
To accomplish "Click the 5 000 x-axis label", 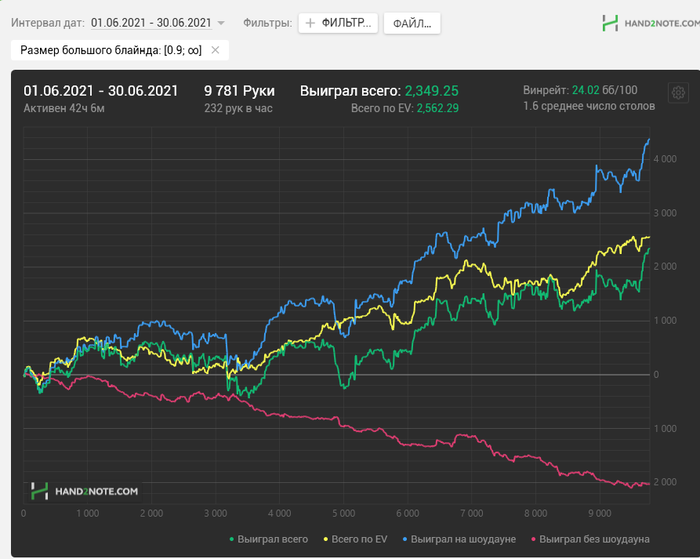I will coord(344,513).
